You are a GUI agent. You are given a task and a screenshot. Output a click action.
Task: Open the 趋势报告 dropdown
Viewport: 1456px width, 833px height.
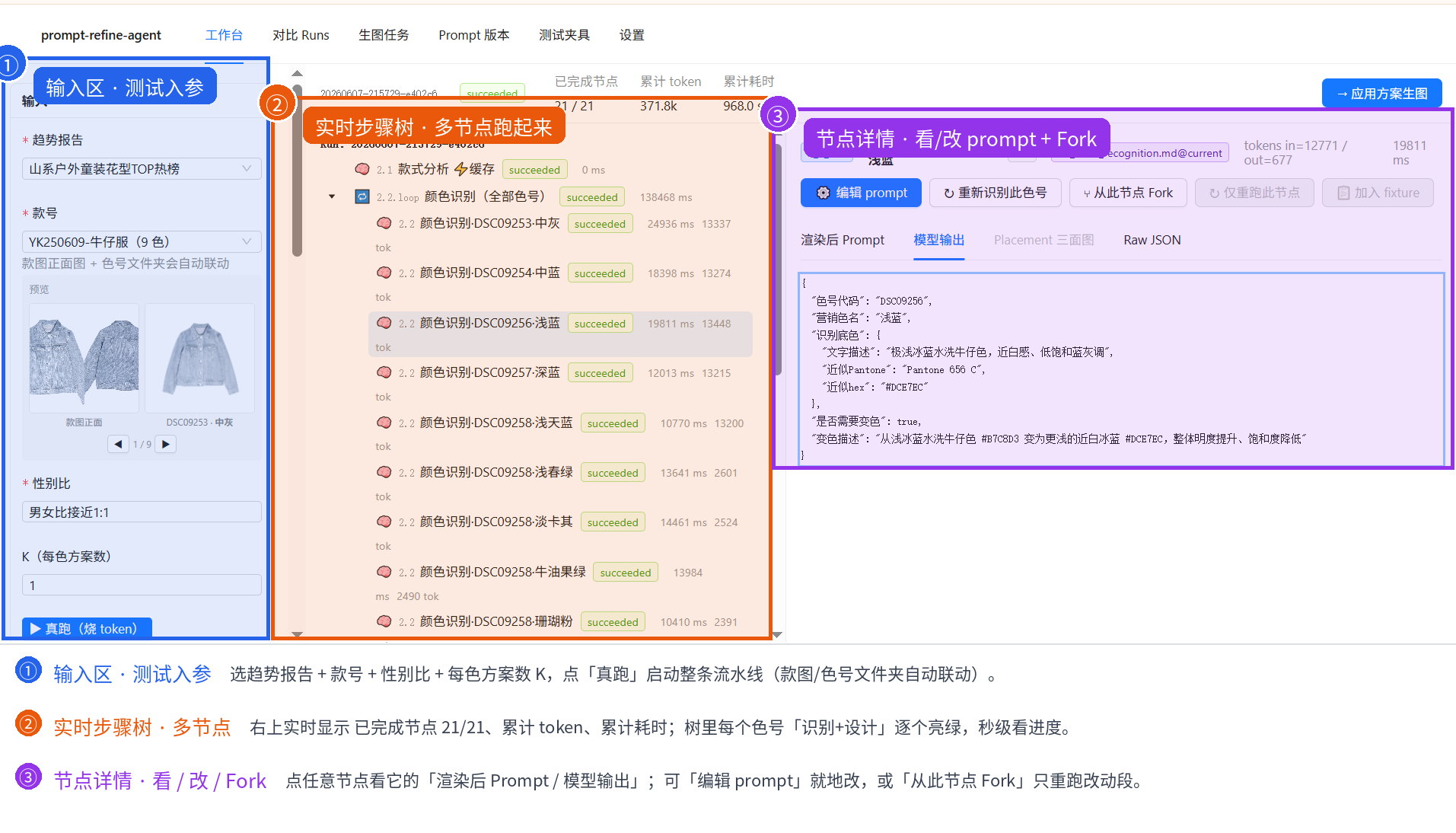(142, 169)
